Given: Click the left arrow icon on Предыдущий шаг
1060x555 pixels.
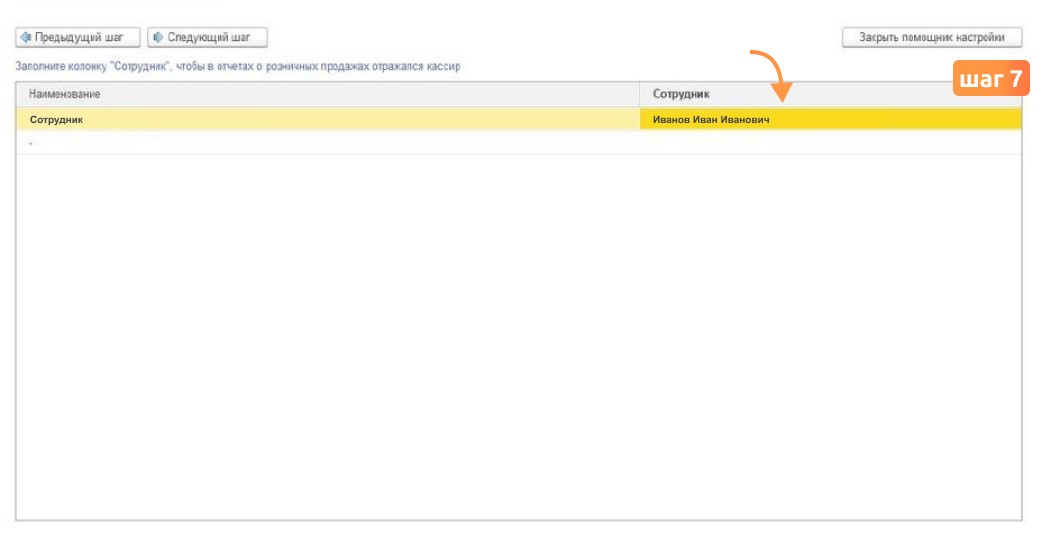Looking at the screenshot, I should click(x=26, y=37).
